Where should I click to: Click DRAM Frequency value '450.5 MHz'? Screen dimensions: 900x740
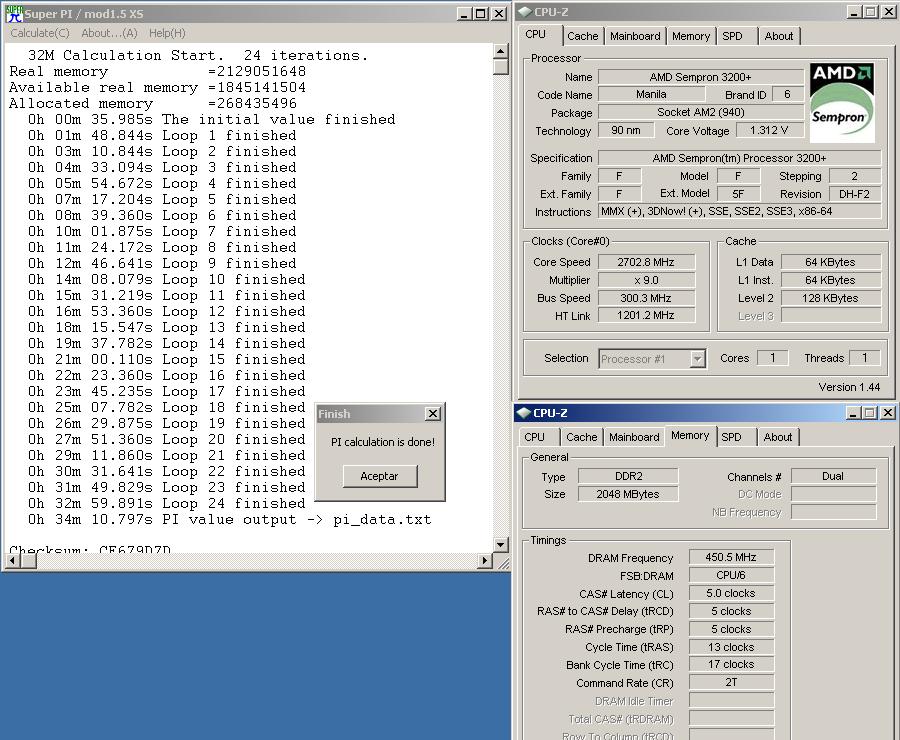731,557
